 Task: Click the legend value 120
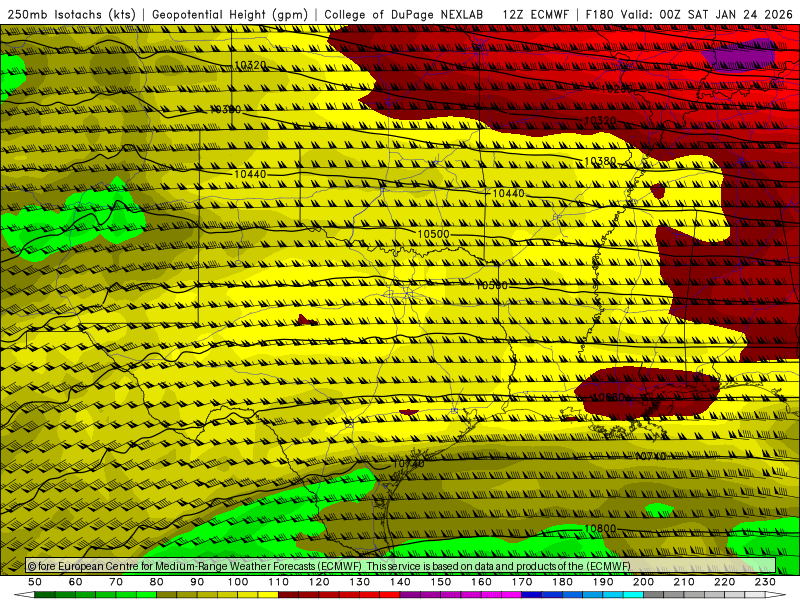click(319, 582)
